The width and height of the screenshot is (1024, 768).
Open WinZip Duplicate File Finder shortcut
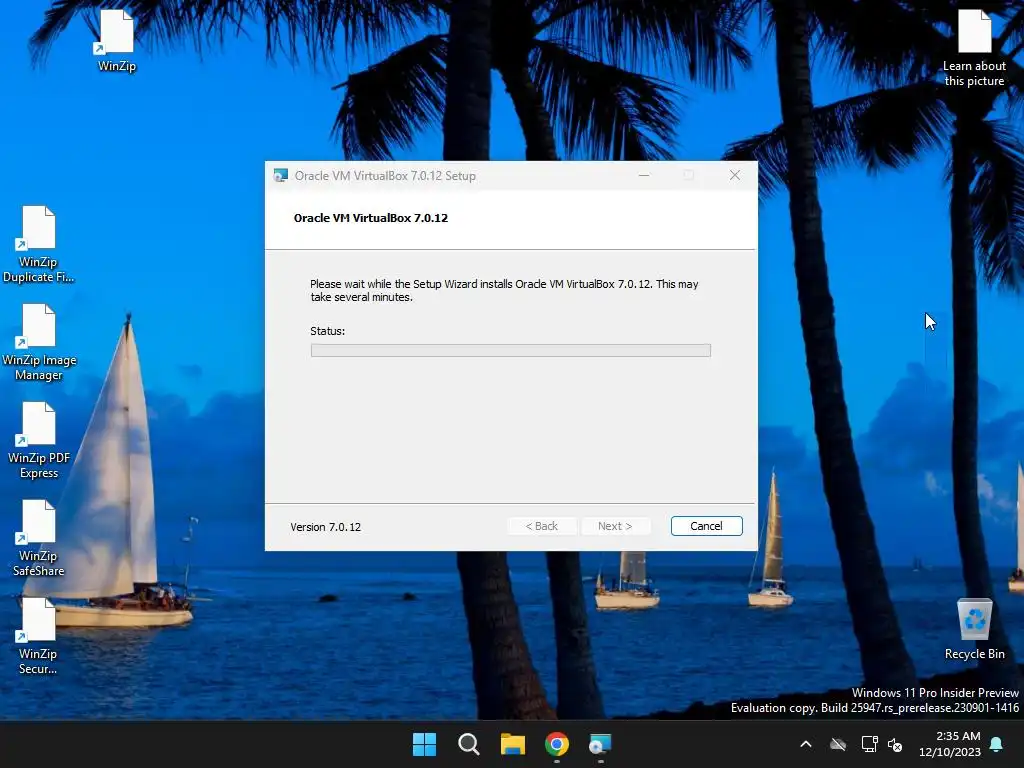tap(38, 244)
